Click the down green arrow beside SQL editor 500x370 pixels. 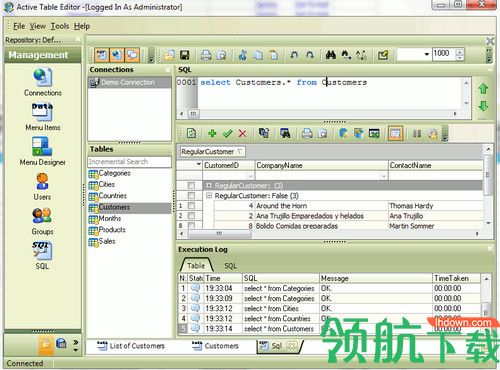(x=483, y=106)
